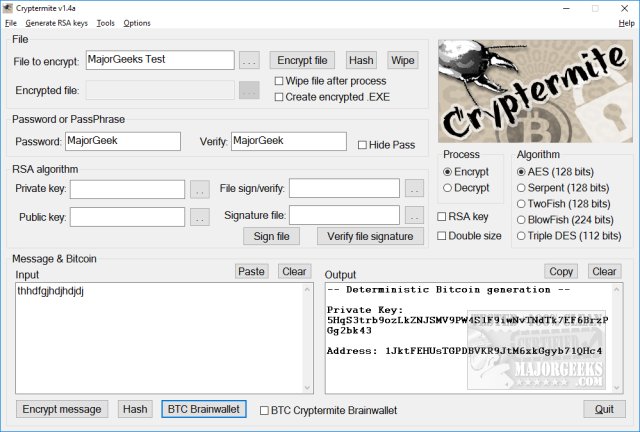Click the Paste button above Input
Screen dimensions: 640x432
(x=251, y=272)
